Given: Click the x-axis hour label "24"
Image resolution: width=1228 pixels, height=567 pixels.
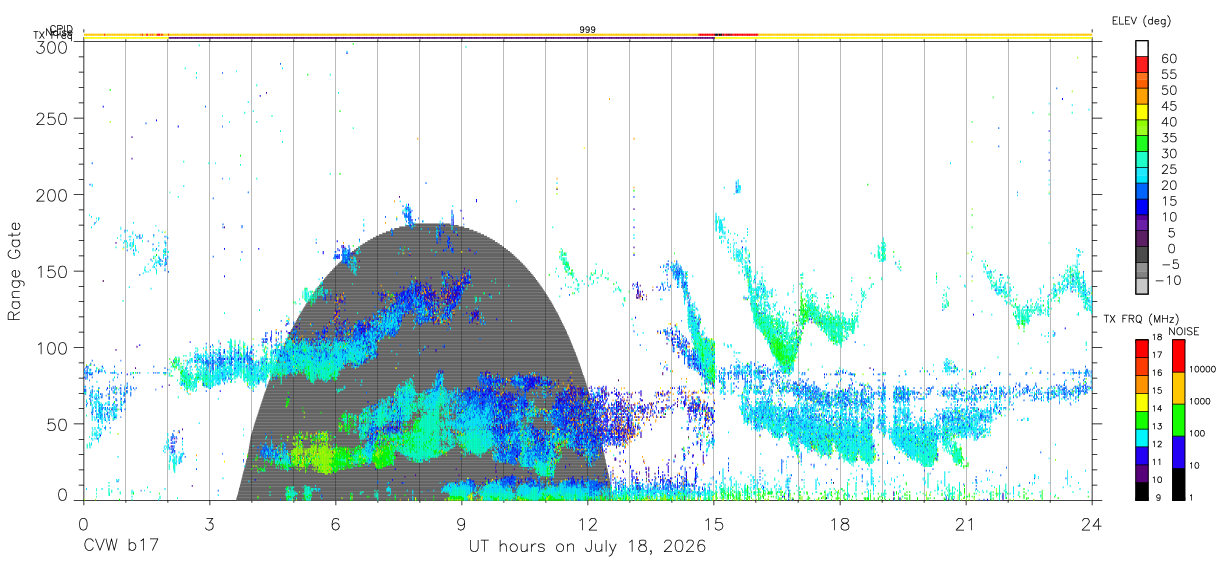Looking at the screenshot, I should click(x=1092, y=523).
